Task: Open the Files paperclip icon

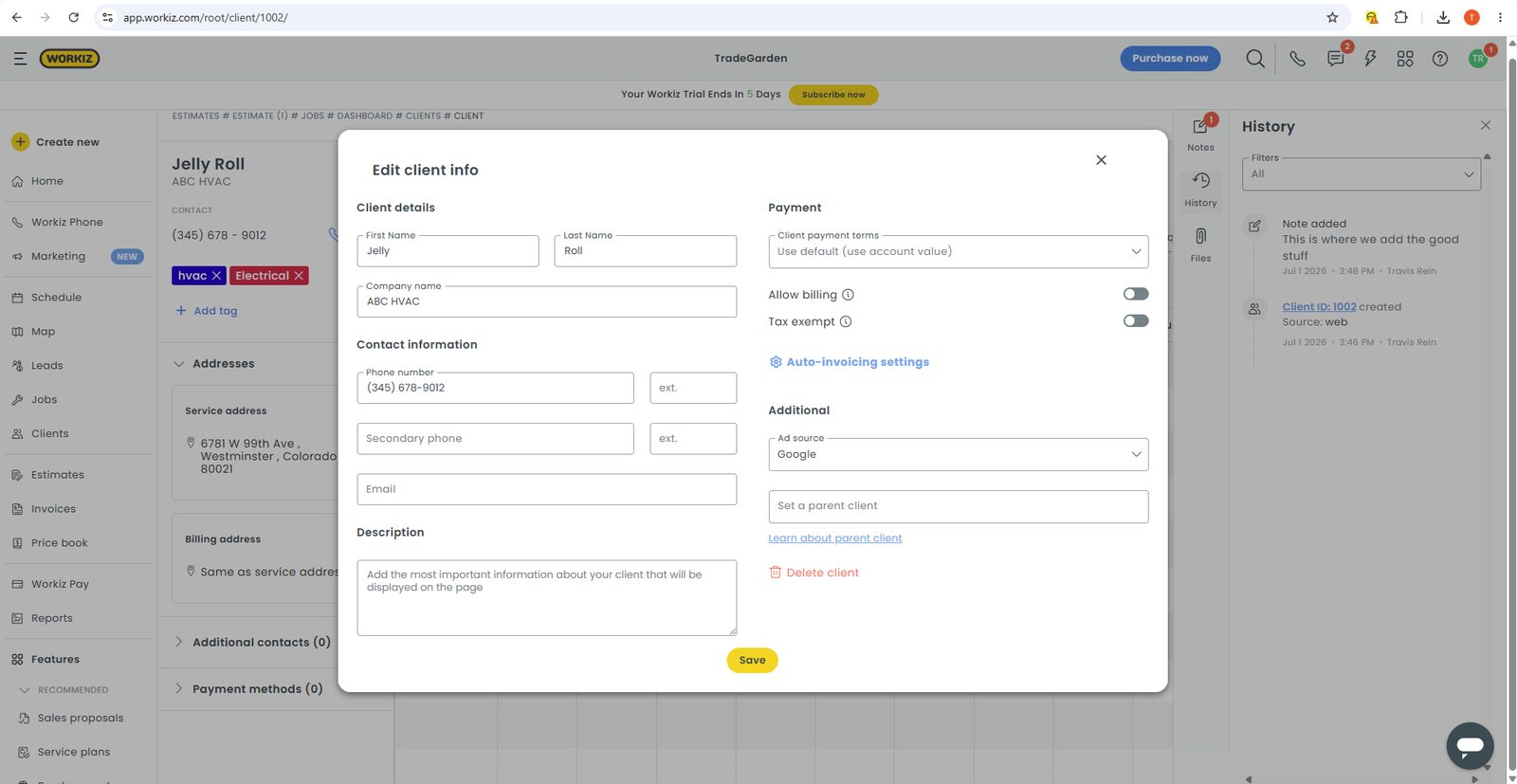Action: (x=1200, y=244)
